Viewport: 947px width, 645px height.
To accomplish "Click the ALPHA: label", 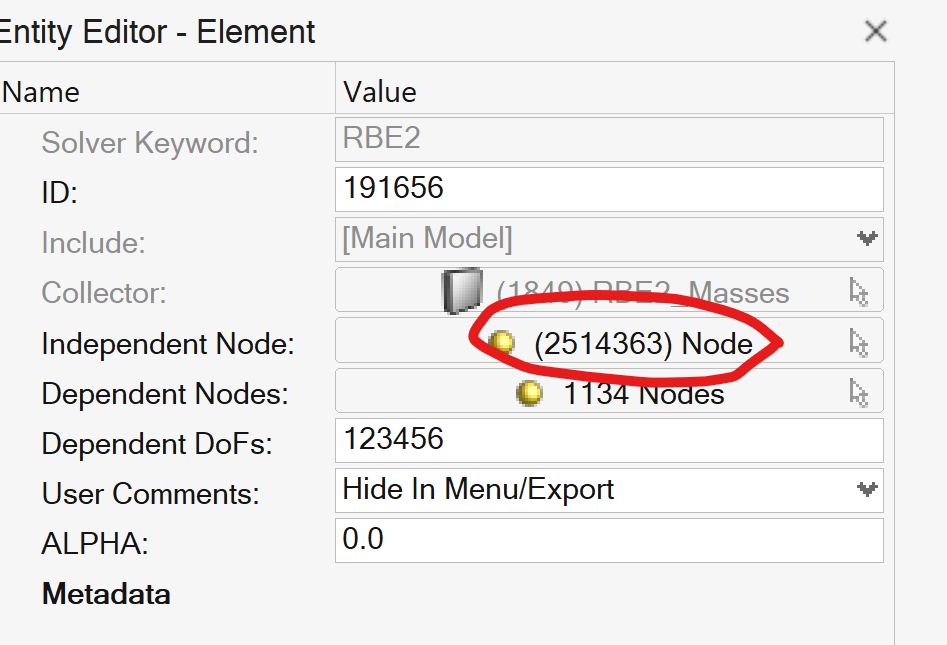I will [95, 544].
